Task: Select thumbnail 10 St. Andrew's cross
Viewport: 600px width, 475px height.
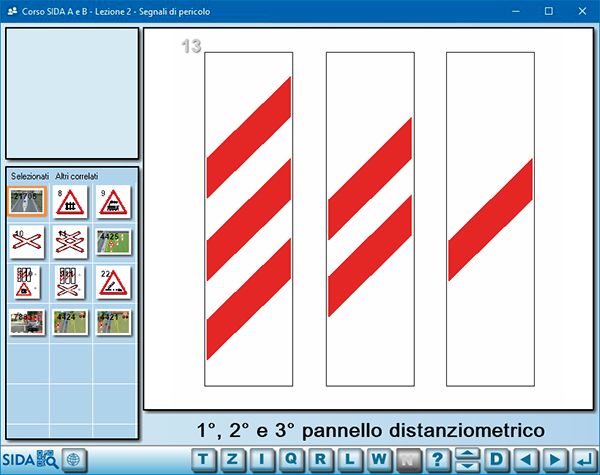Action: coord(27,242)
